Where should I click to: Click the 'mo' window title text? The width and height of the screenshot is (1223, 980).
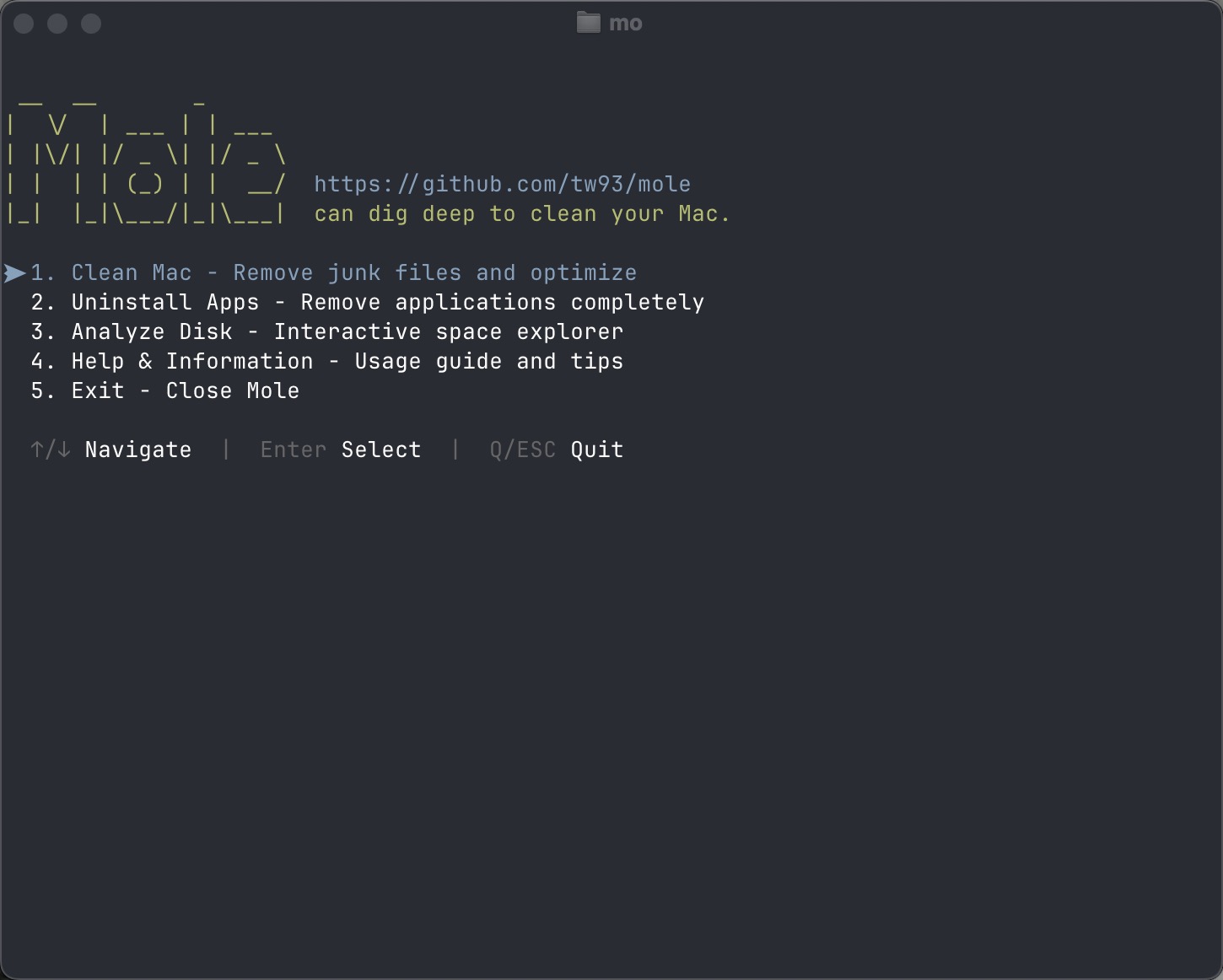pyautogui.click(x=625, y=24)
